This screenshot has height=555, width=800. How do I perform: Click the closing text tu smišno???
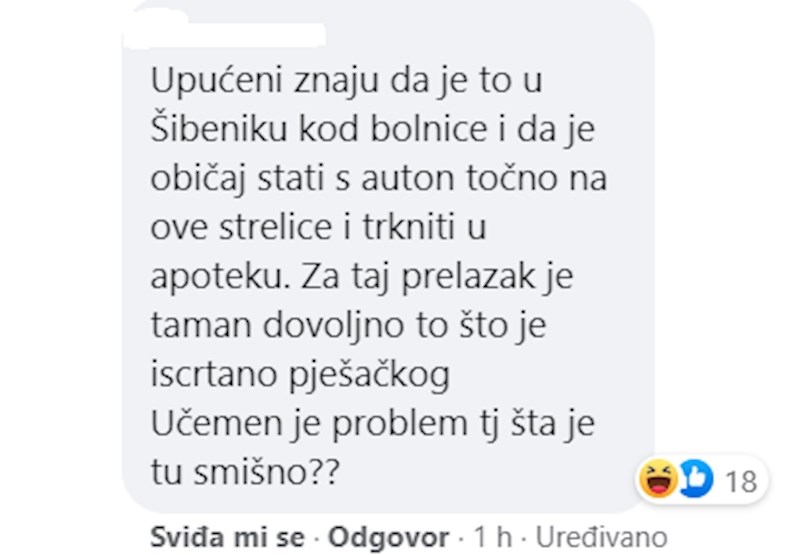245,472
